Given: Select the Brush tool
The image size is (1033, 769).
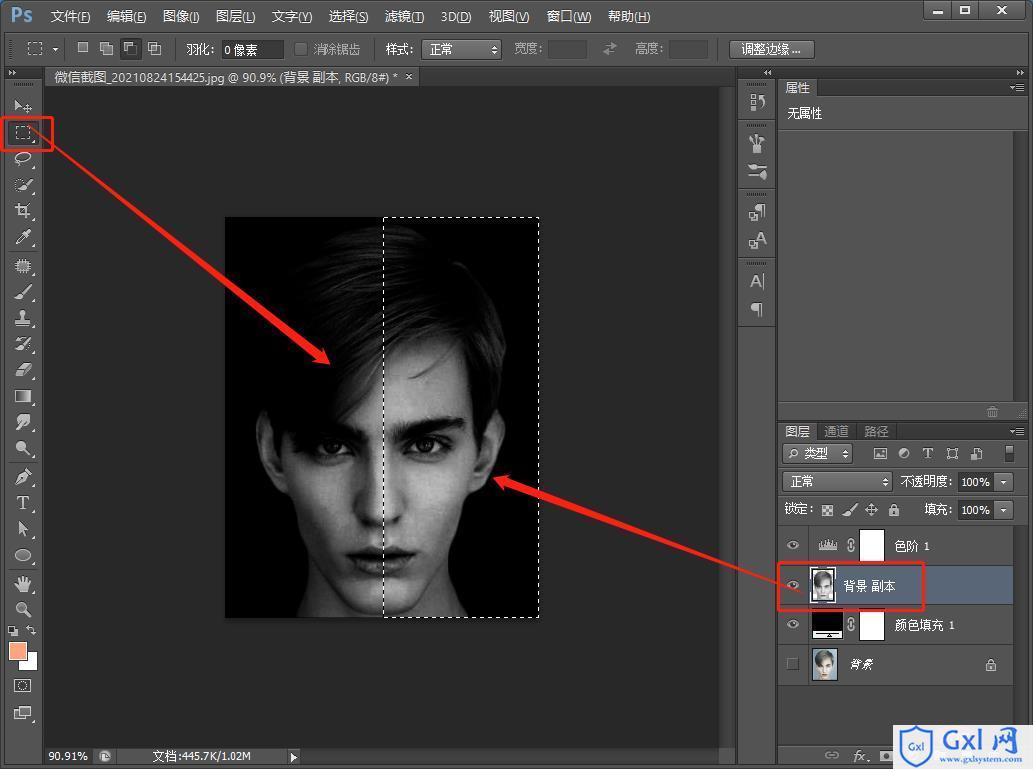Looking at the screenshot, I should [23, 292].
